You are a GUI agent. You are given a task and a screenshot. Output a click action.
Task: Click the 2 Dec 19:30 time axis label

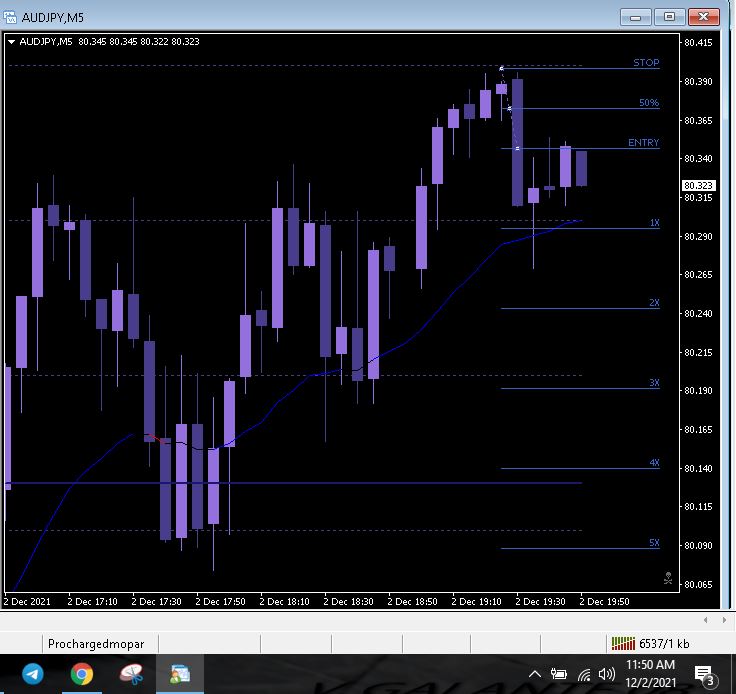(x=540, y=602)
